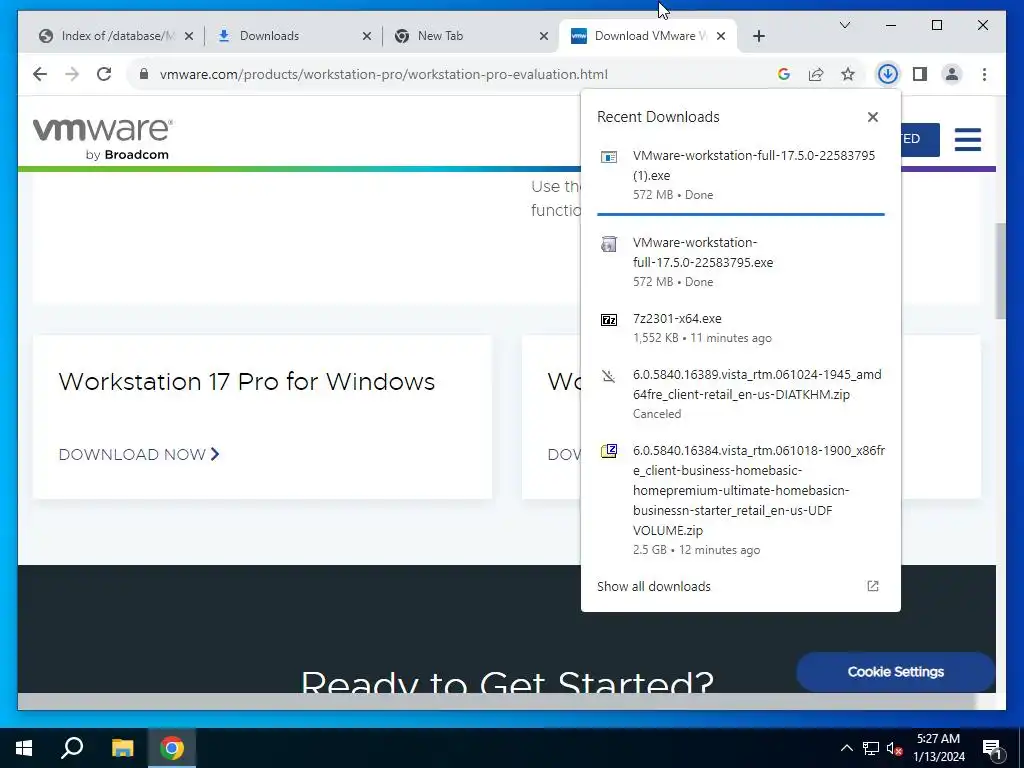Open the Windows Start menu
Viewport: 1024px width, 768px height.
(24, 748)
